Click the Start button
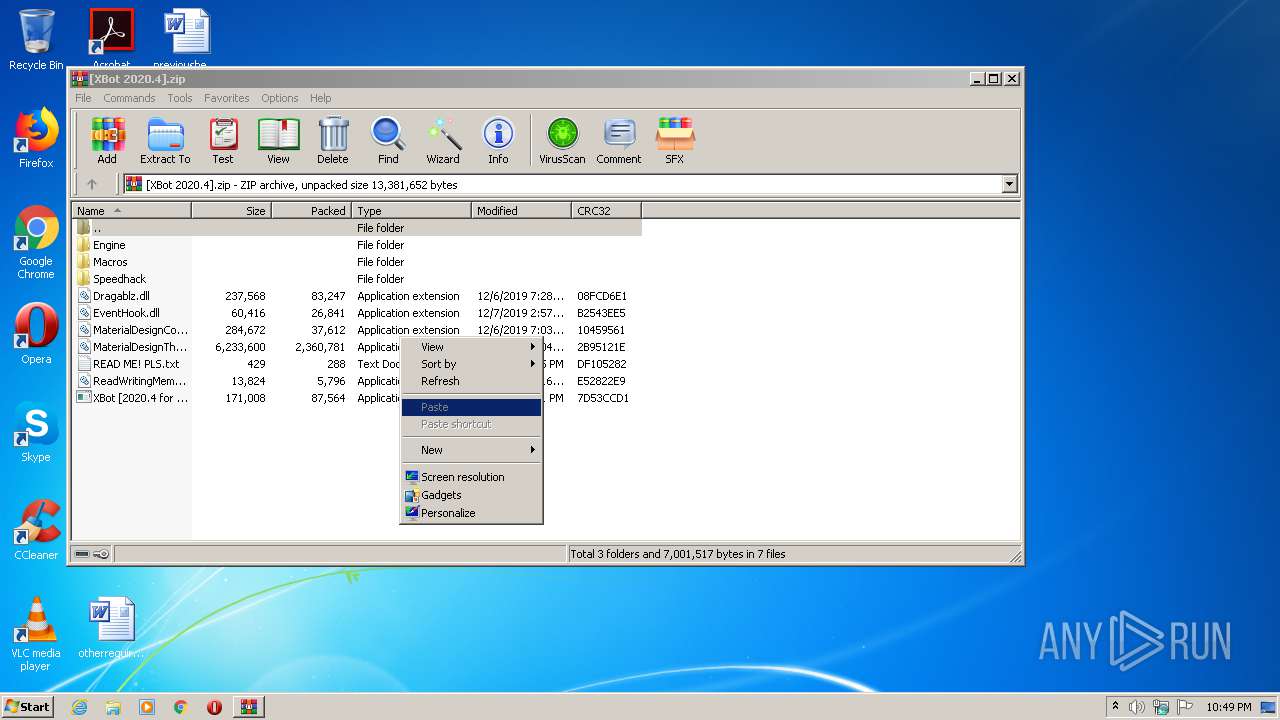Image resolution: width=1280 pixels, height=720 pixels. [28, 707]
